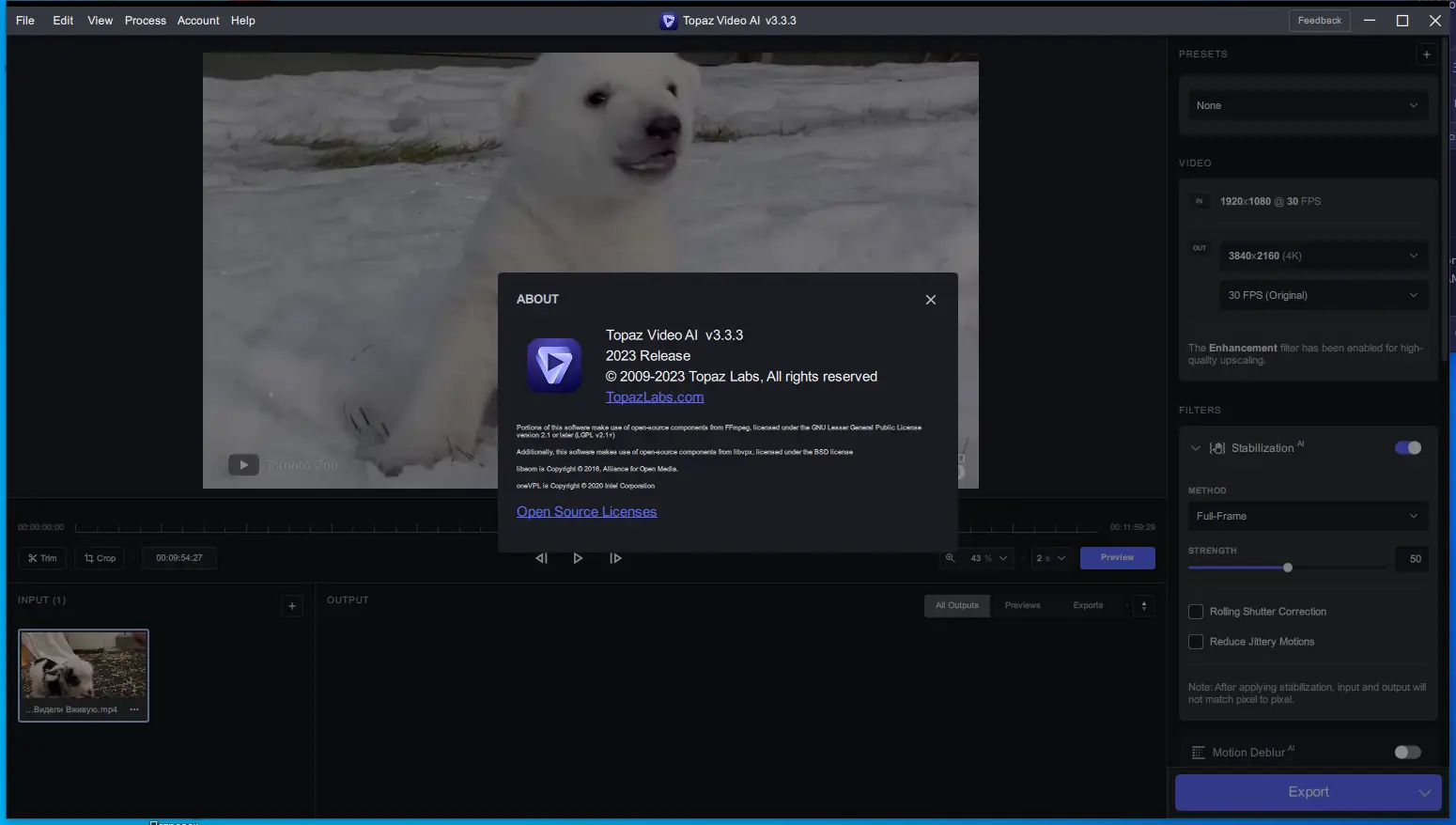Click the Stabilization hand icon
Viewport: 1456px width, 825px height.
click(1217, 448)
